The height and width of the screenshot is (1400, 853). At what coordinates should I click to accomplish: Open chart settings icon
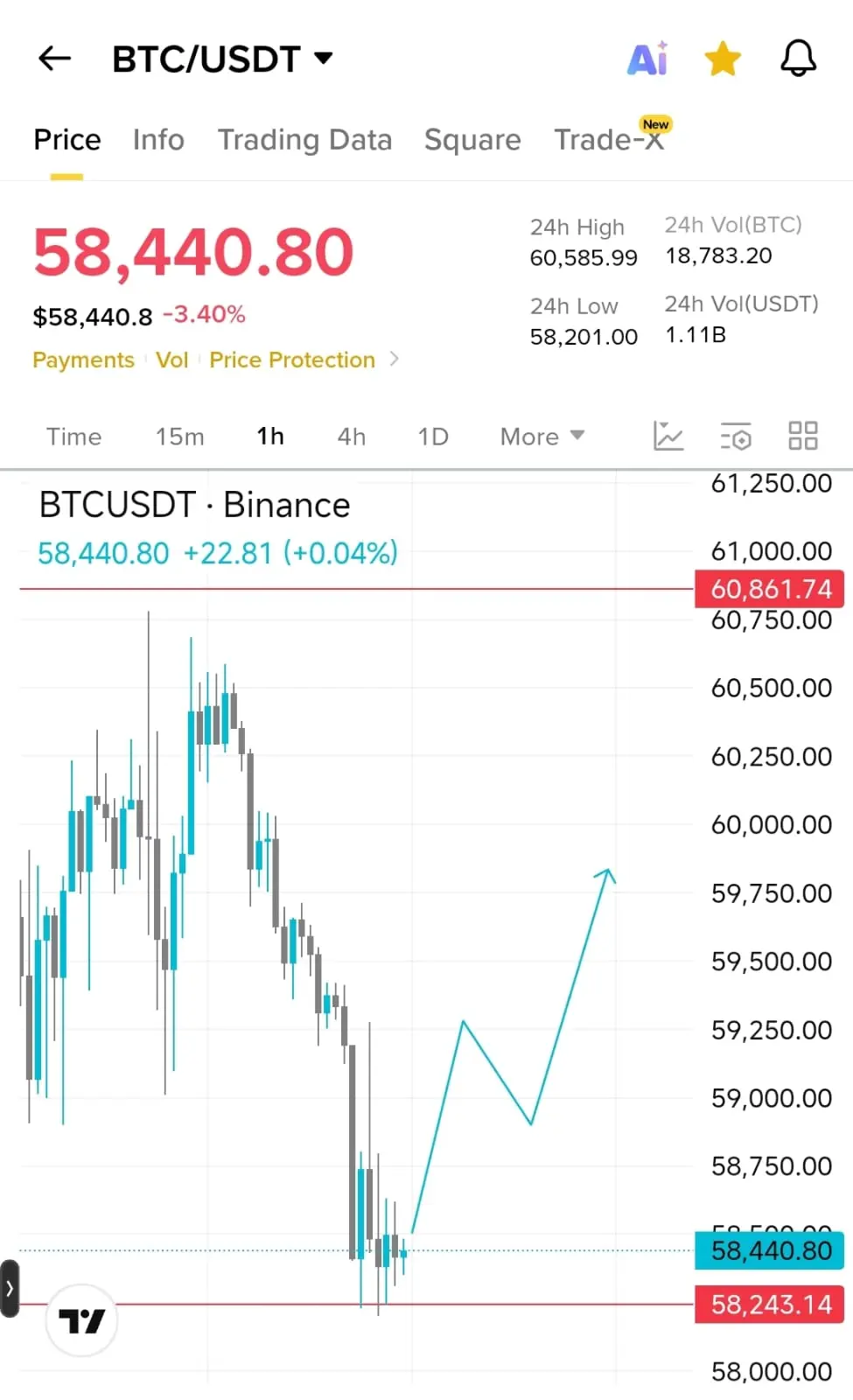coord(736,436)
